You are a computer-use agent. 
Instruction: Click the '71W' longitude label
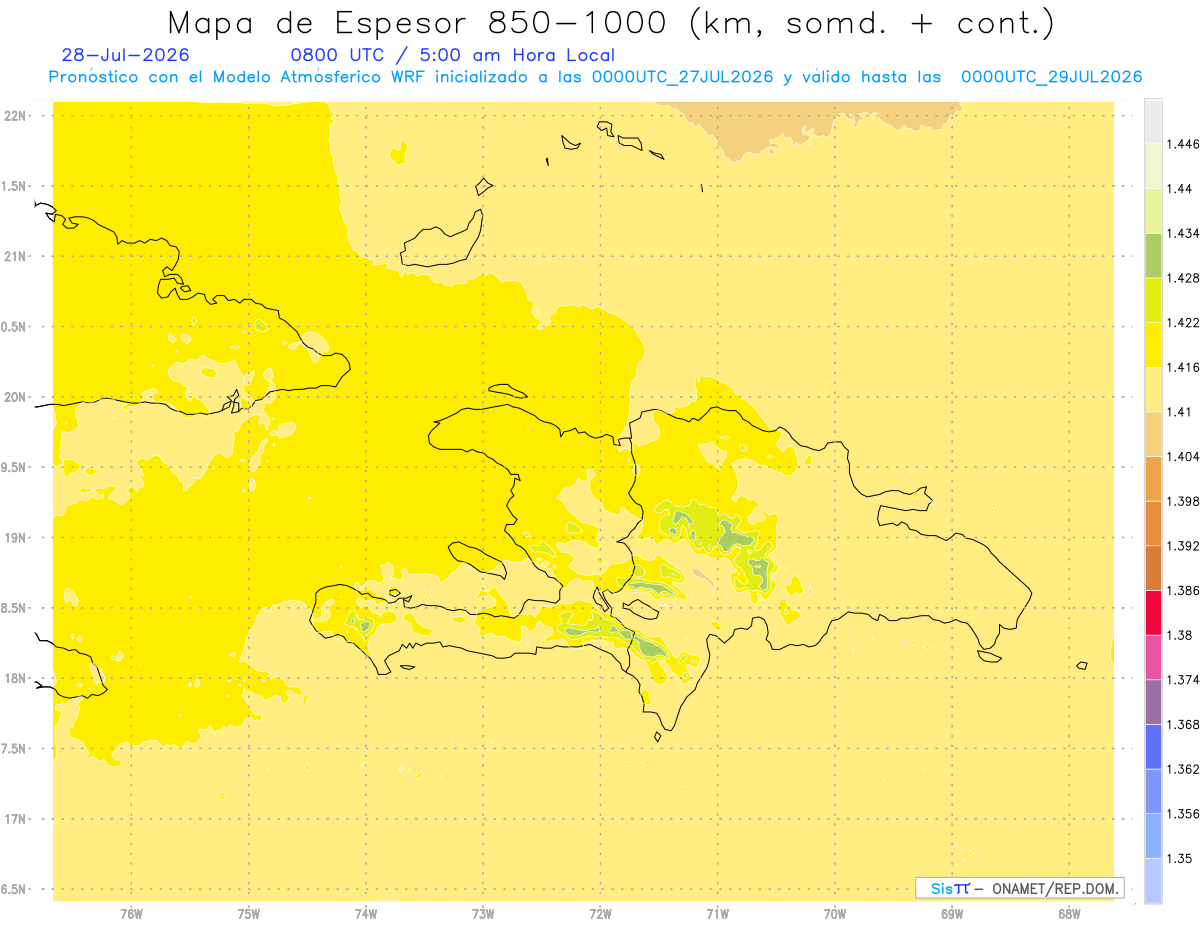click(x=717, y=914)
